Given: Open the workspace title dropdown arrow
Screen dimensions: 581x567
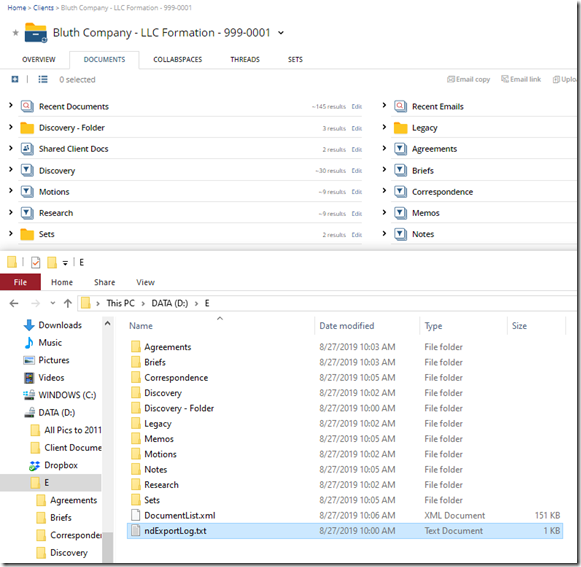Looking at the screenshot, I should [x=281, y=33].
